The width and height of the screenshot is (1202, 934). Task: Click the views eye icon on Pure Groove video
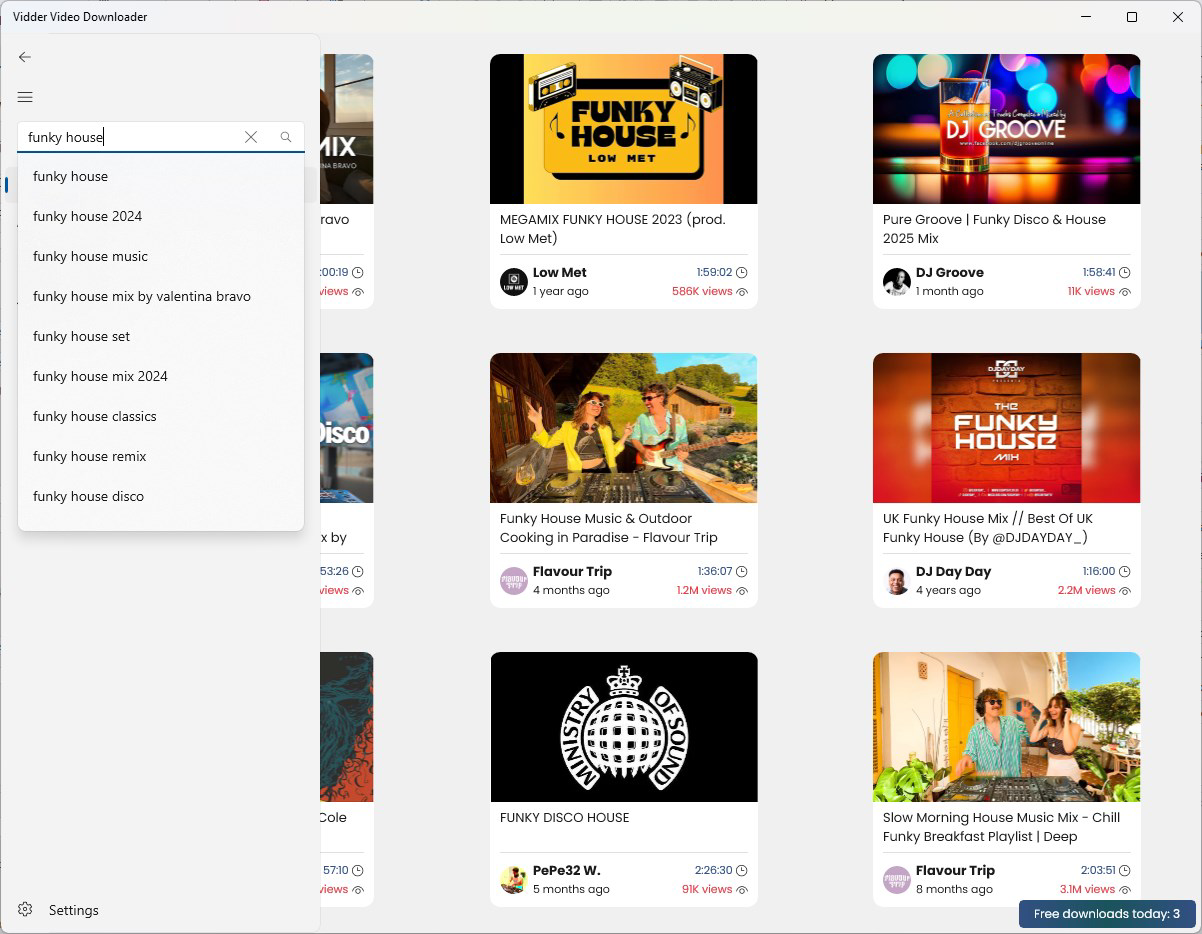coord(1124,291)
